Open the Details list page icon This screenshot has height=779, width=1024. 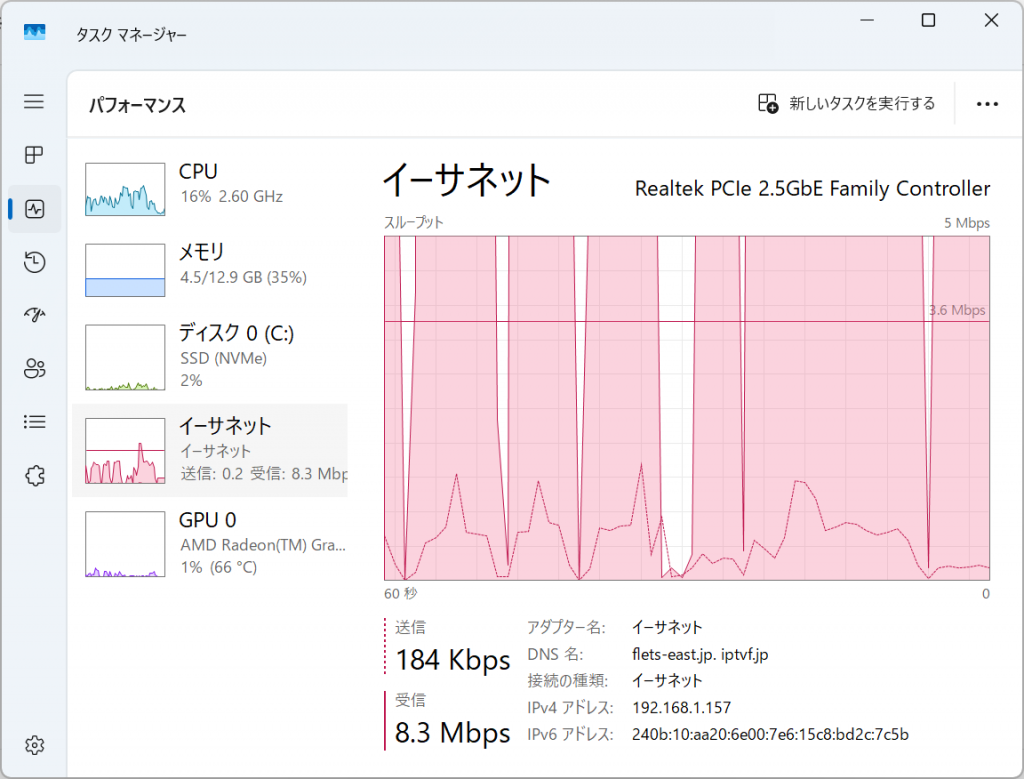point(34,422)
